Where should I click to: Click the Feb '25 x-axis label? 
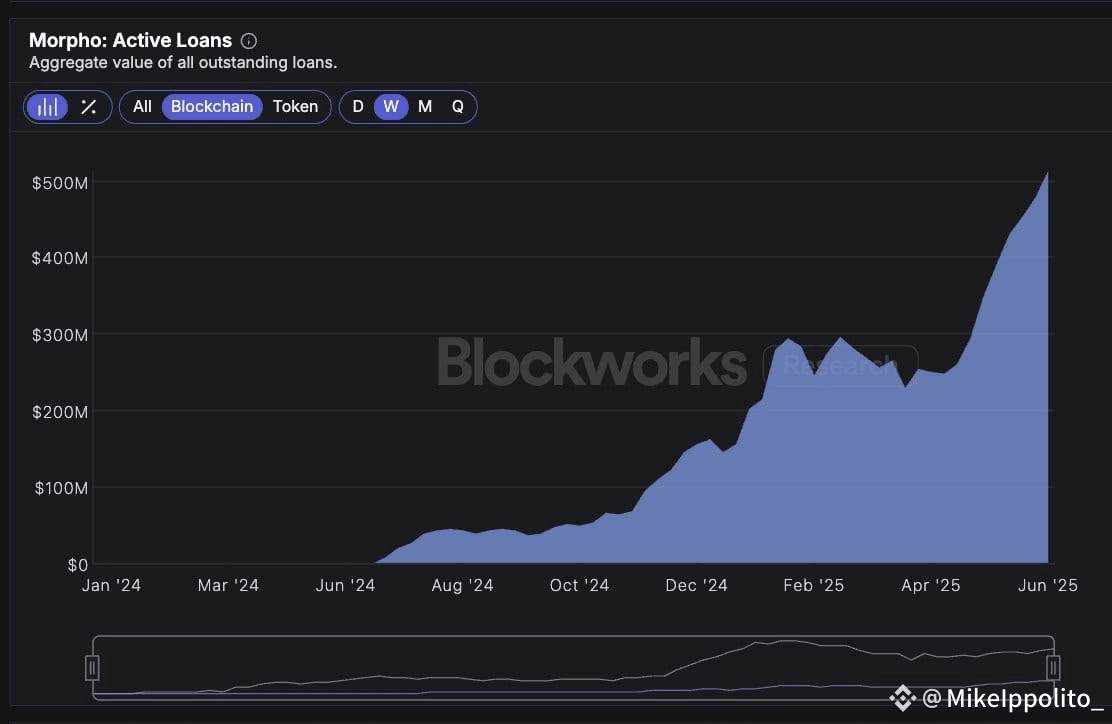[x=813, y=586]
